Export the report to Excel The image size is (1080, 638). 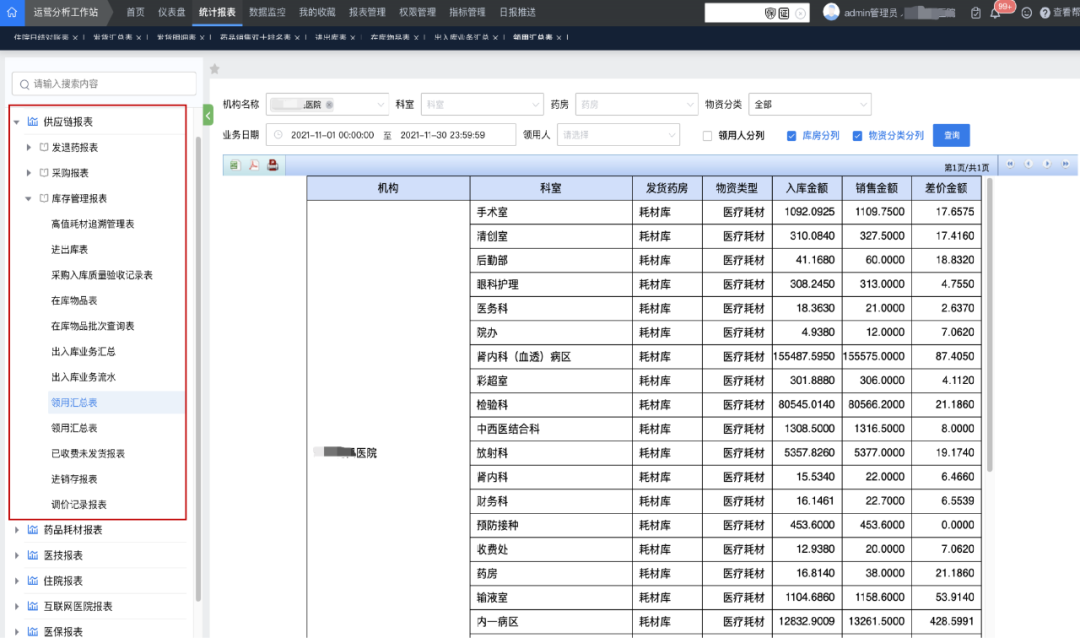235,165
